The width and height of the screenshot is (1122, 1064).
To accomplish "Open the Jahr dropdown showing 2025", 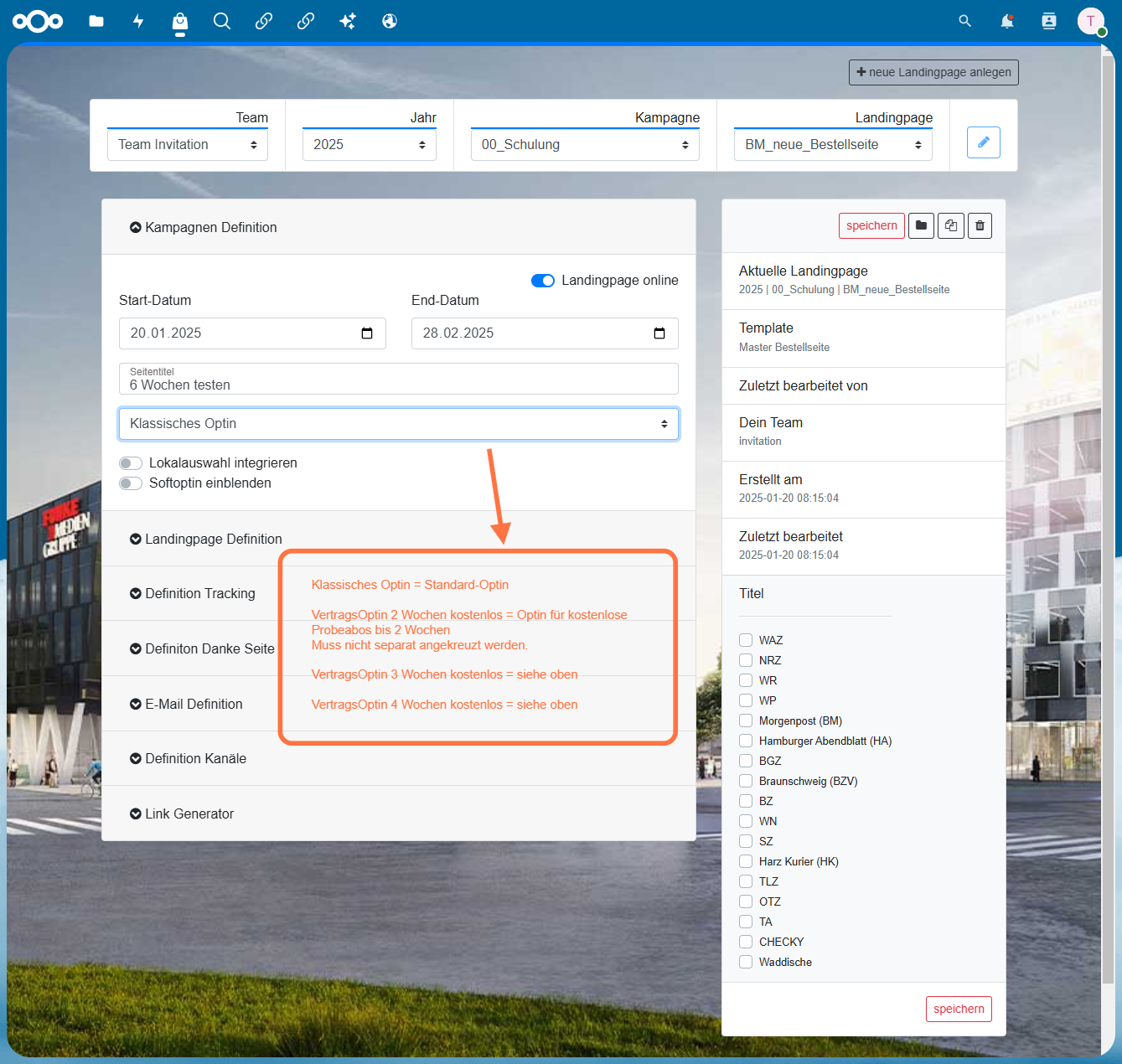I will pos(370,145).
